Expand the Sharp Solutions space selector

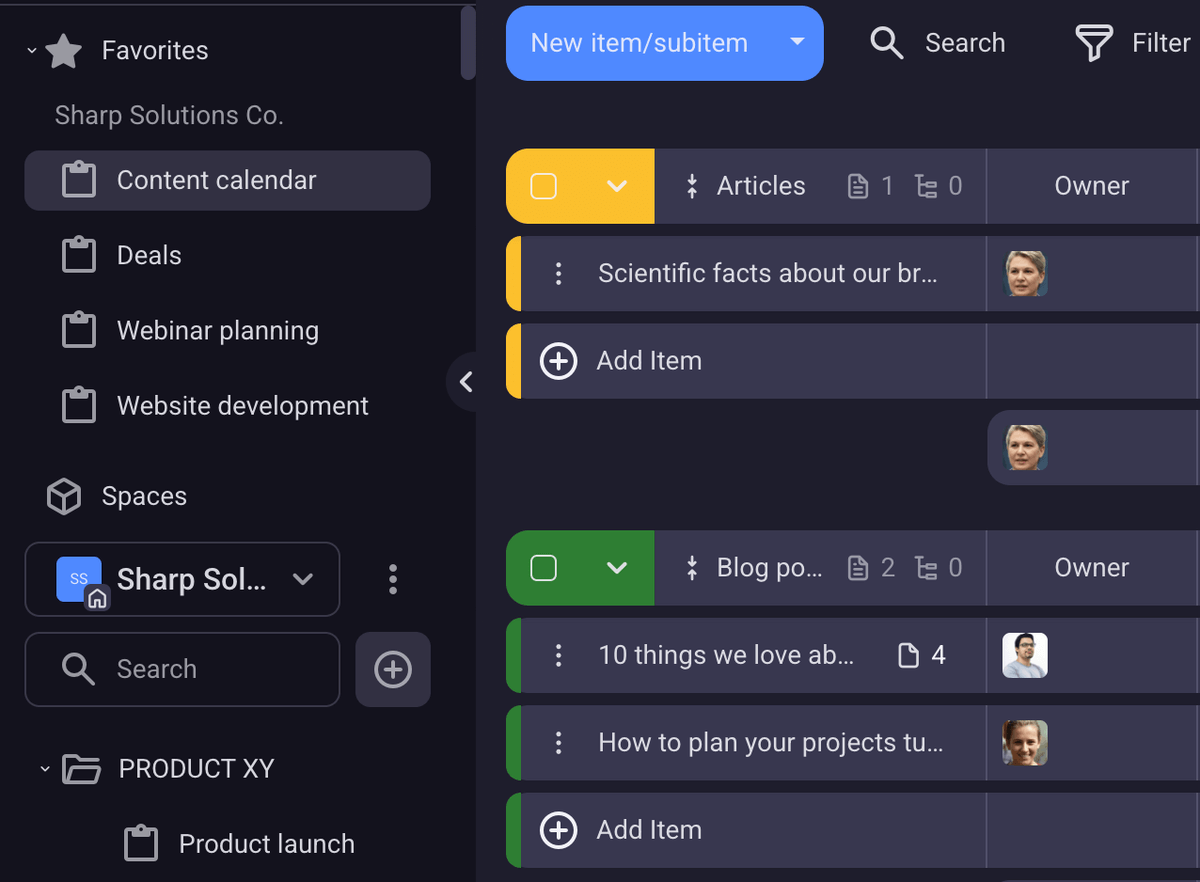(303, 579)
